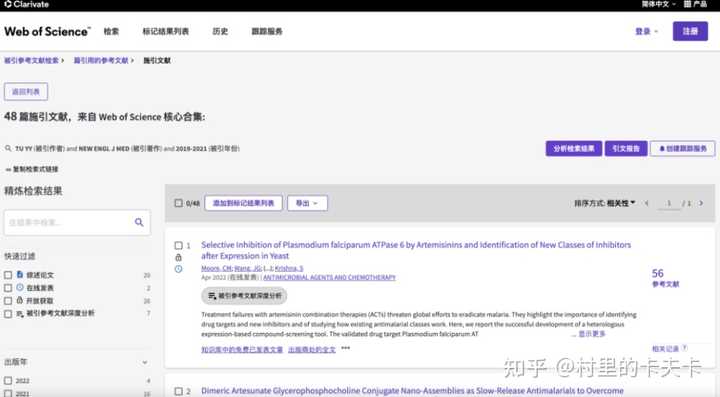Open the History menu item

coord(220,31)
